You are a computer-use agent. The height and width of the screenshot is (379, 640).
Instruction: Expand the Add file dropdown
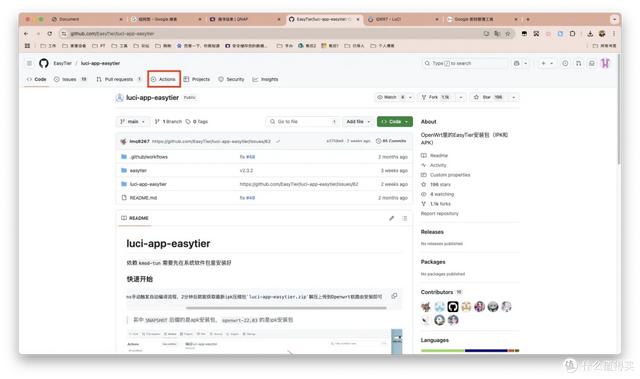[358, 122]
